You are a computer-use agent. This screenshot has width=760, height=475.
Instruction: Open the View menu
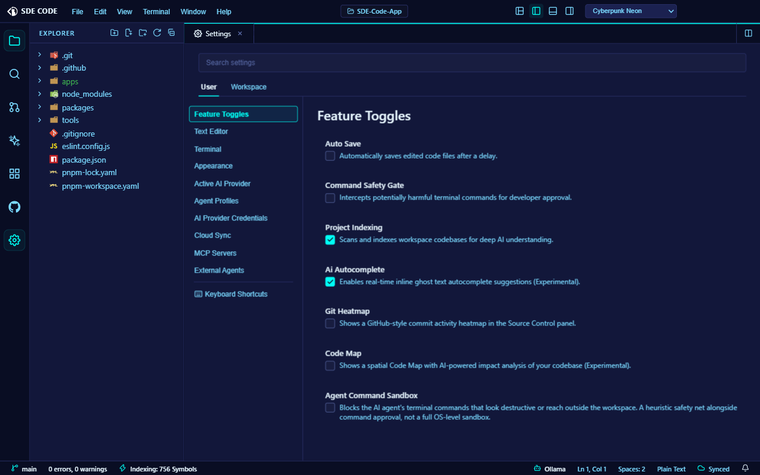pyautogui.click(x=124, y=12)
